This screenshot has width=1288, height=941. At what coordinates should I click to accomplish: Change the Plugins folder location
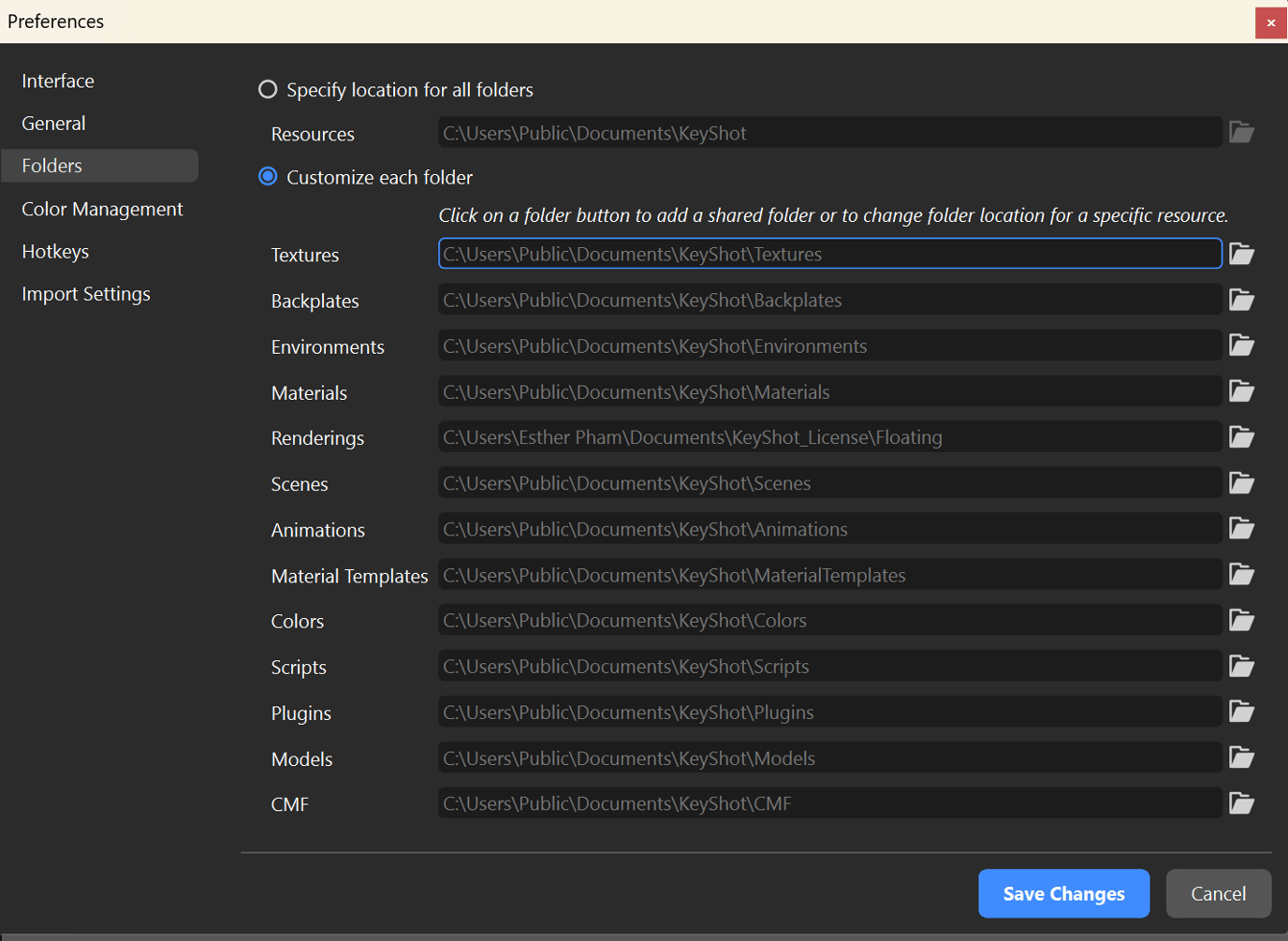pos(1241,712)
